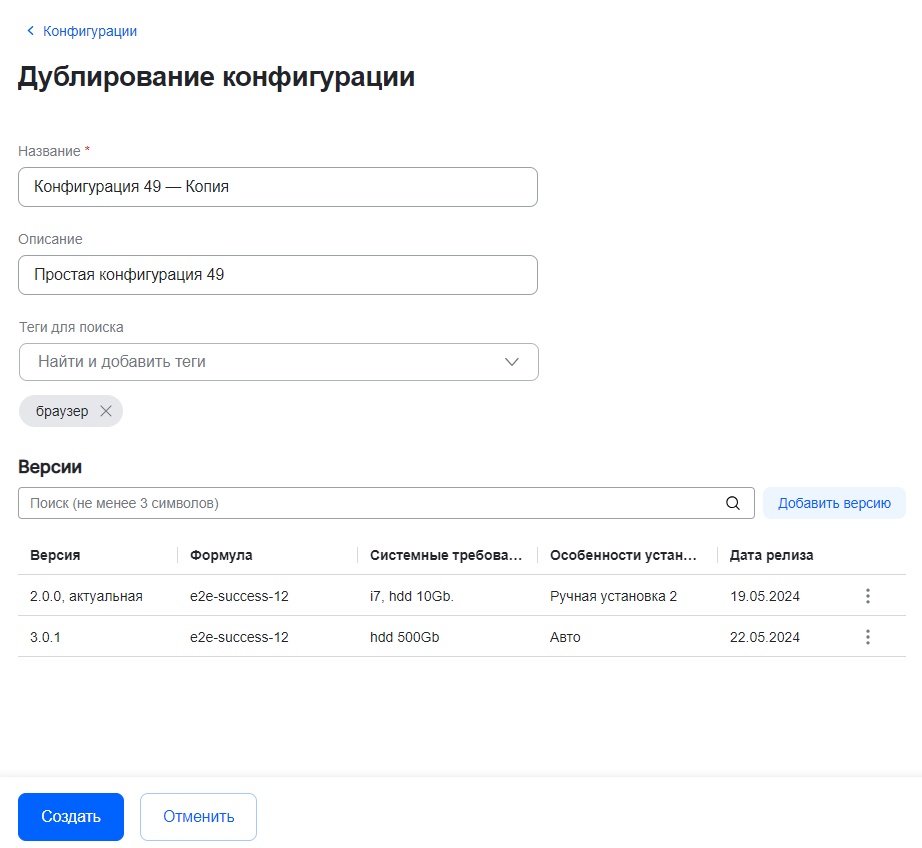The image size is (922, 848).
Task: Go back via the Конфигурации link
Action: click(x=90, y=31)
